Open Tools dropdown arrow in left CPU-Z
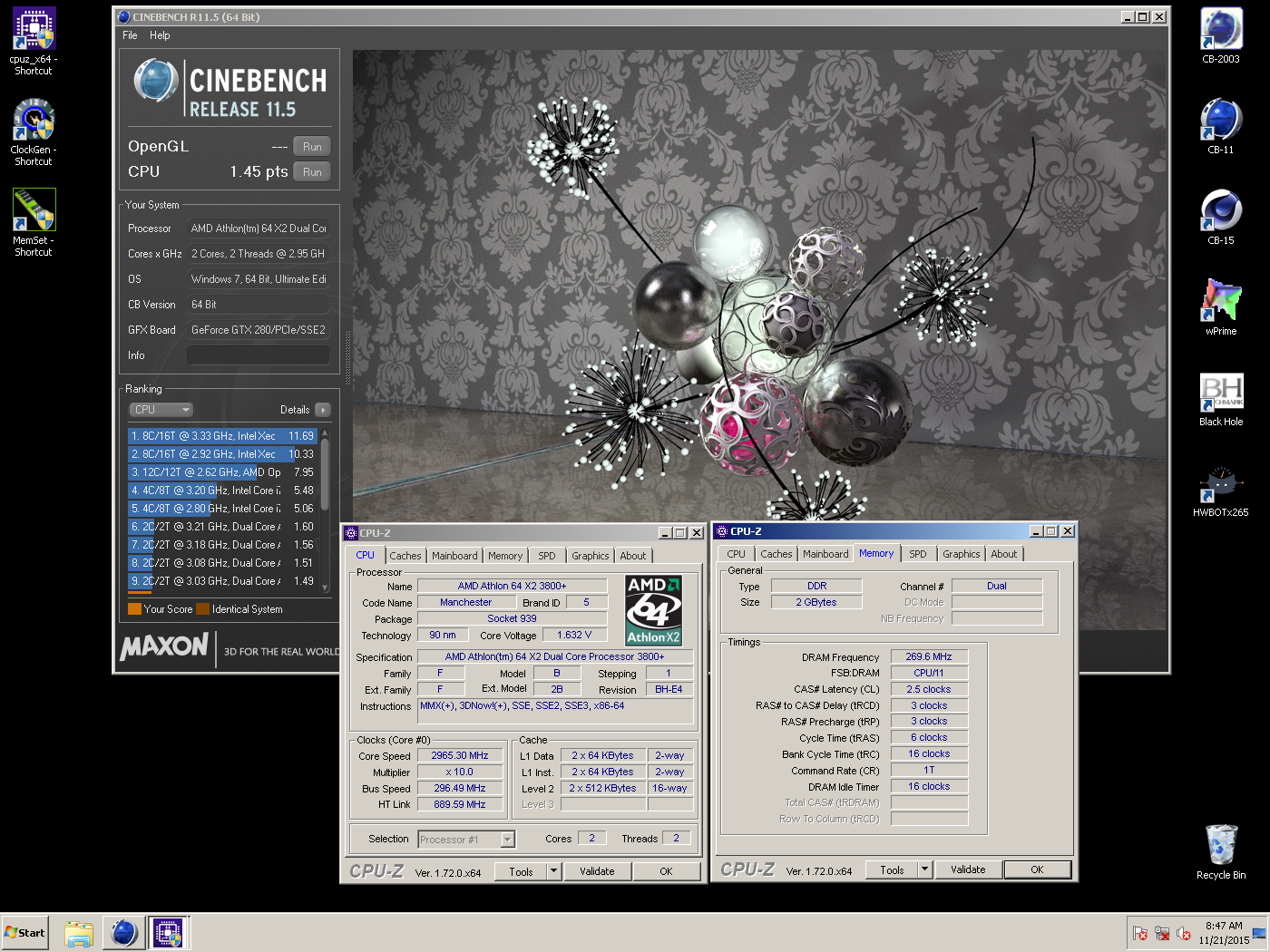 (x=553, y=871)
